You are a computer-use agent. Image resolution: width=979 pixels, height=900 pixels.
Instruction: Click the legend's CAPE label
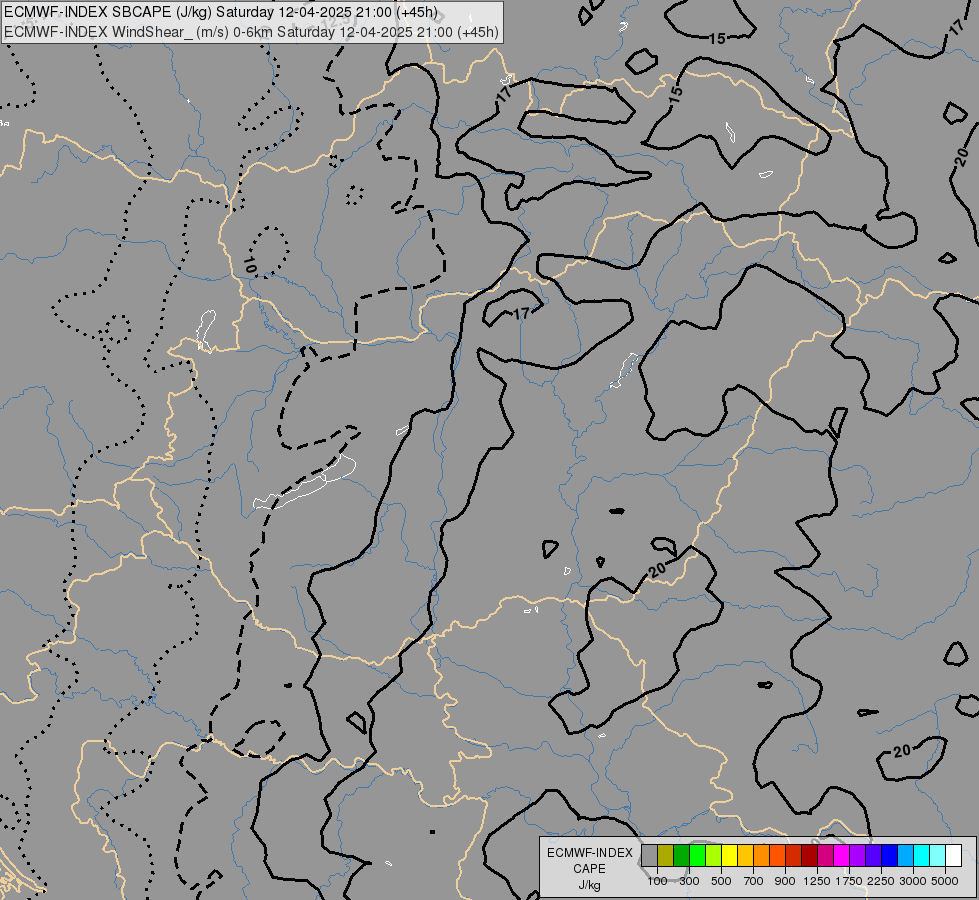point(589,869)
